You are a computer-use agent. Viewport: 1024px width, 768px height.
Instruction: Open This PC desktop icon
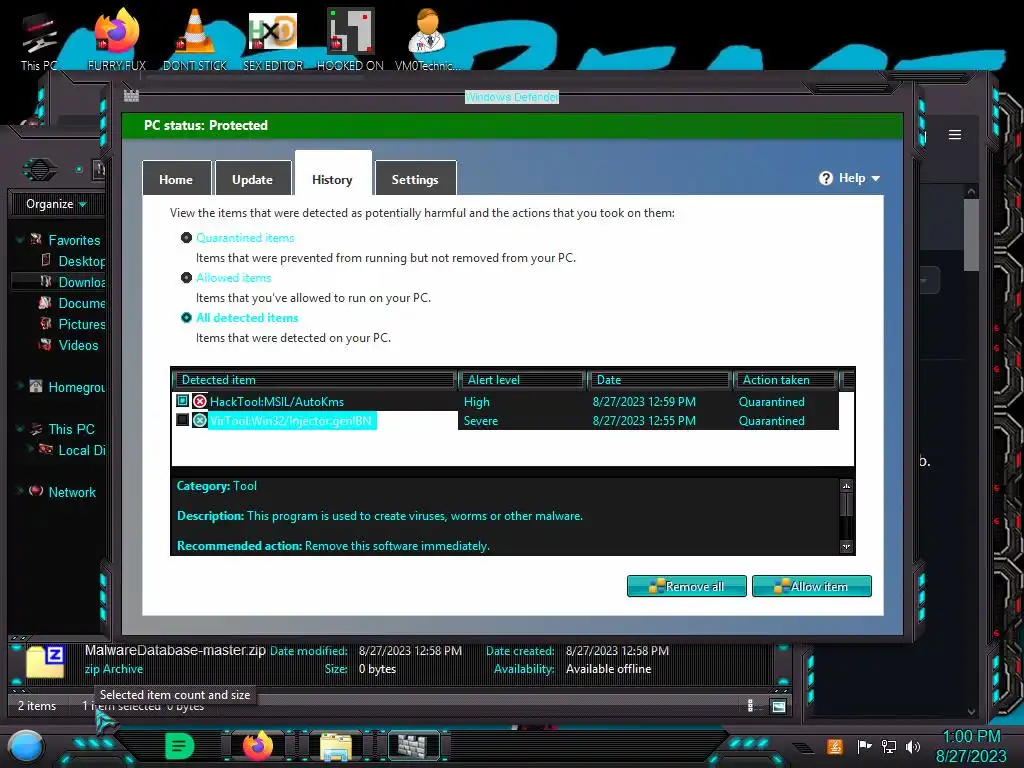(x=39, y=40)
